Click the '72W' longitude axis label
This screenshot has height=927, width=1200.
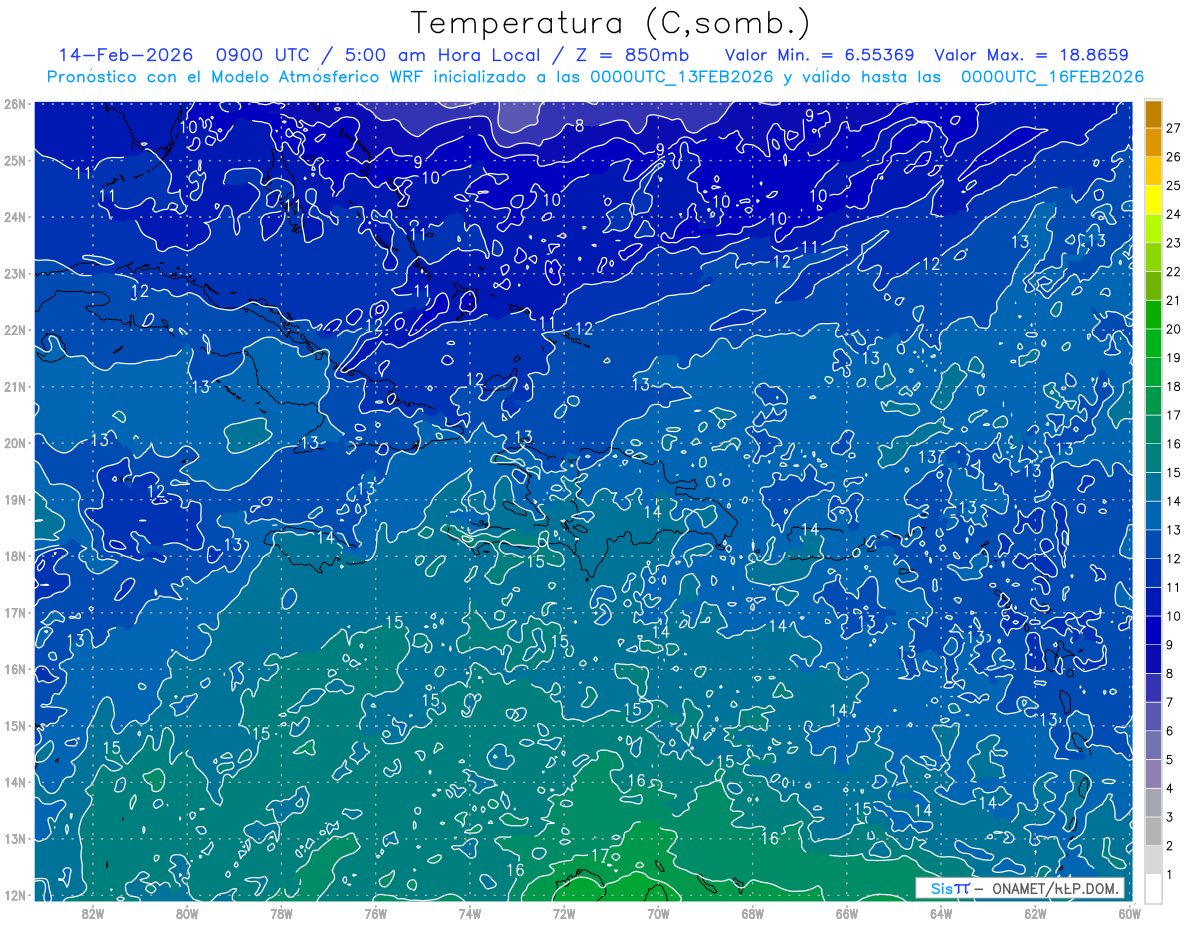tap(564, 913)
